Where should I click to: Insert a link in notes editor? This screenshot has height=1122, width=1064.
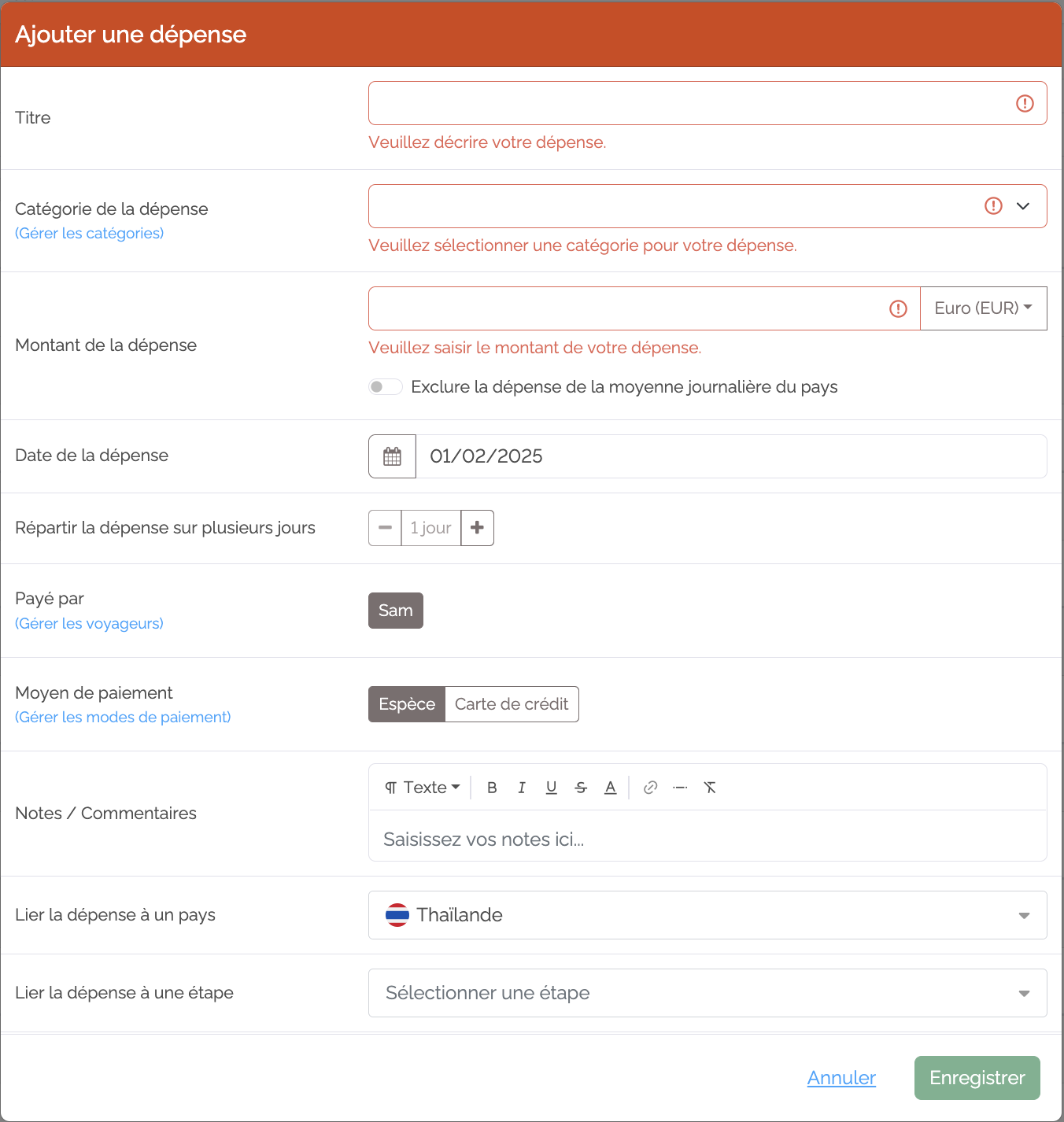pyautogui.click(x=650, y=788)
